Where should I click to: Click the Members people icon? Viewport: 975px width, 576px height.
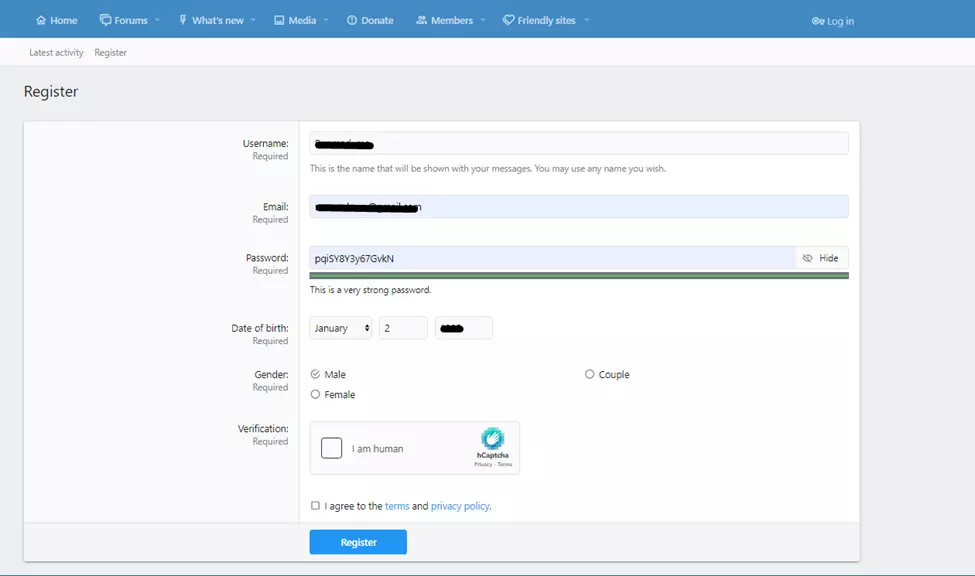(422, 21)
